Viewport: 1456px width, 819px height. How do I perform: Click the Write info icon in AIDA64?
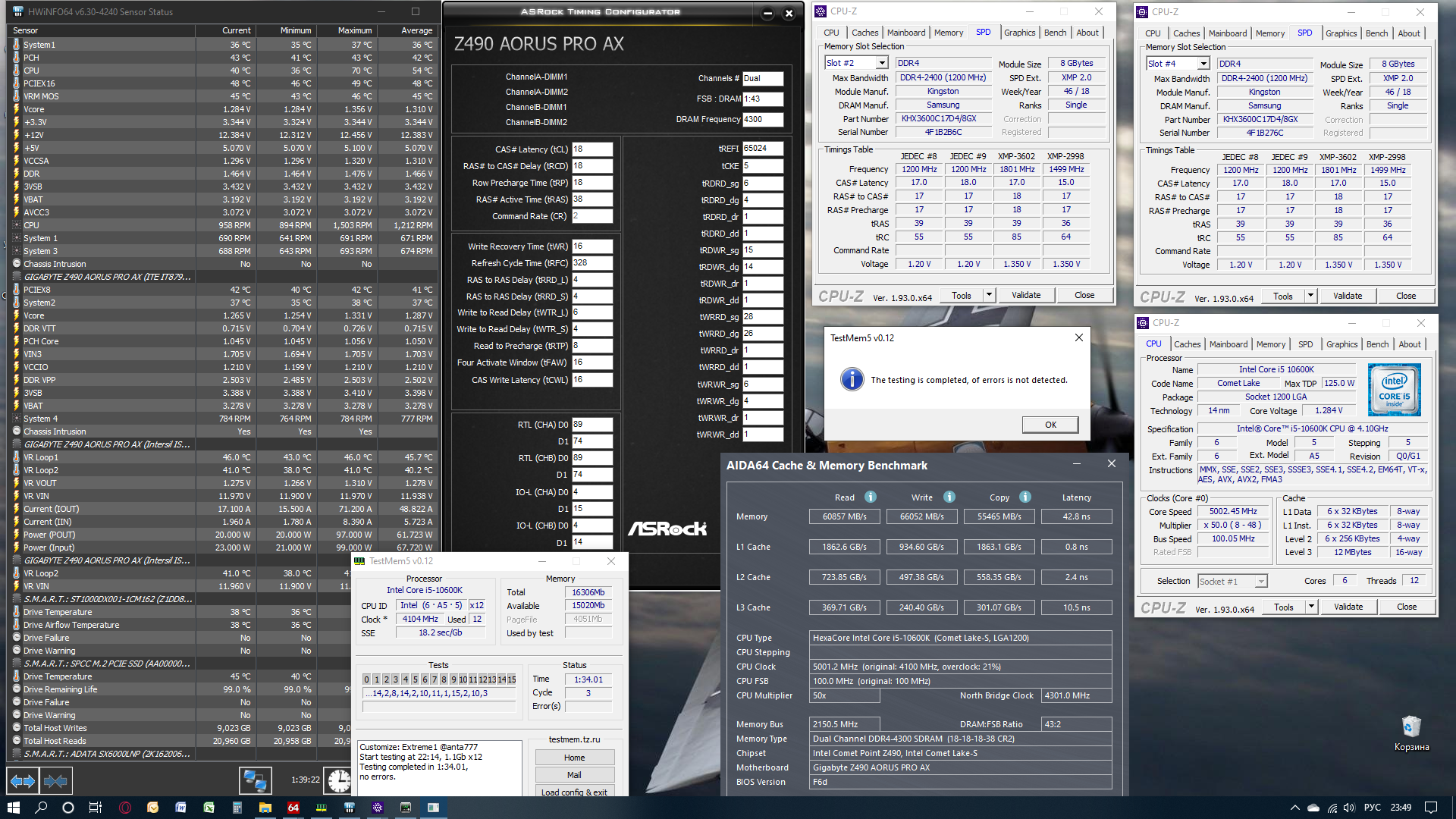(949, 497)
